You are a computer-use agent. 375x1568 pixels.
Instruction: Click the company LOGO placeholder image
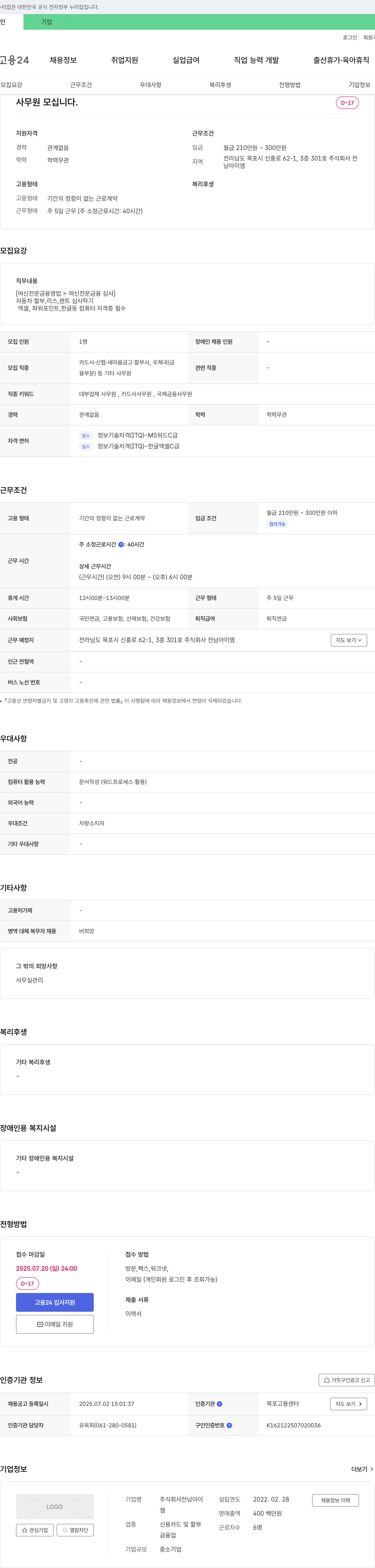pyautogui.click(x=55, y=1507)
